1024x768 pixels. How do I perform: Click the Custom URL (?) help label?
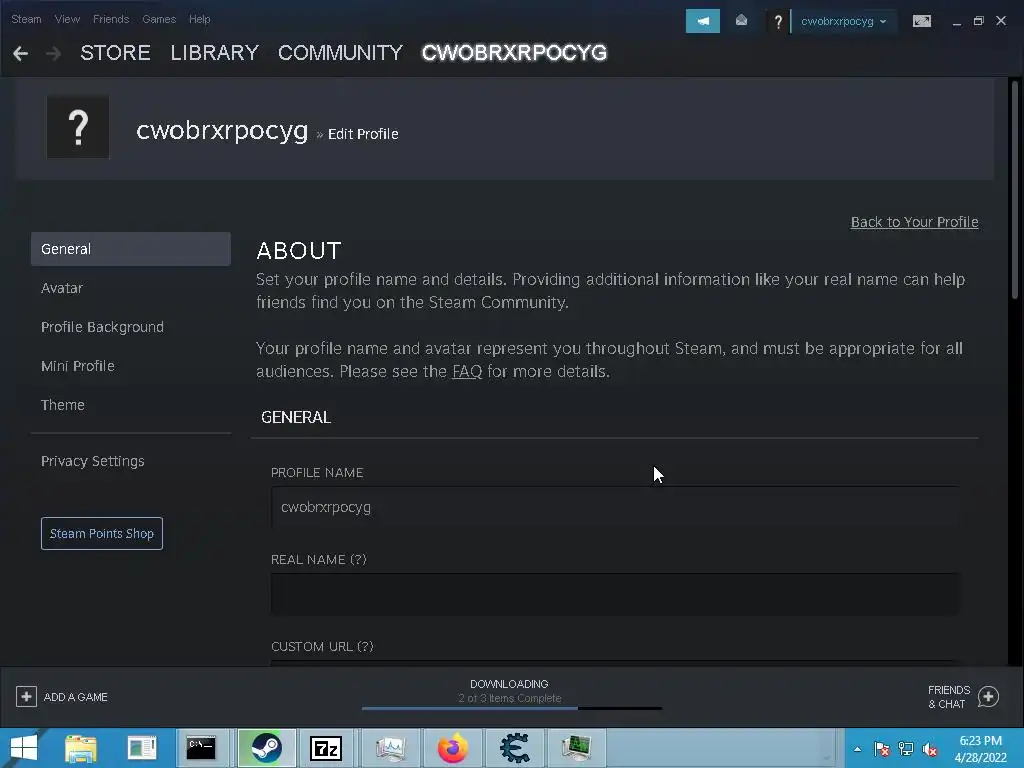pyautogui.click(x=322, y=647)
